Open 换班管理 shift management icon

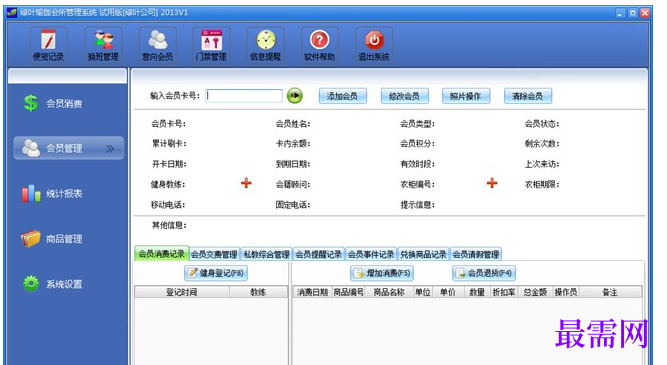point(103,45)
